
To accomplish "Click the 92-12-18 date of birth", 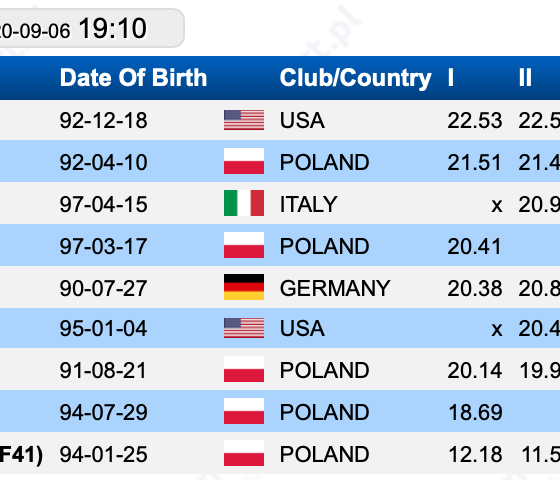I will [x=104, y=120].
